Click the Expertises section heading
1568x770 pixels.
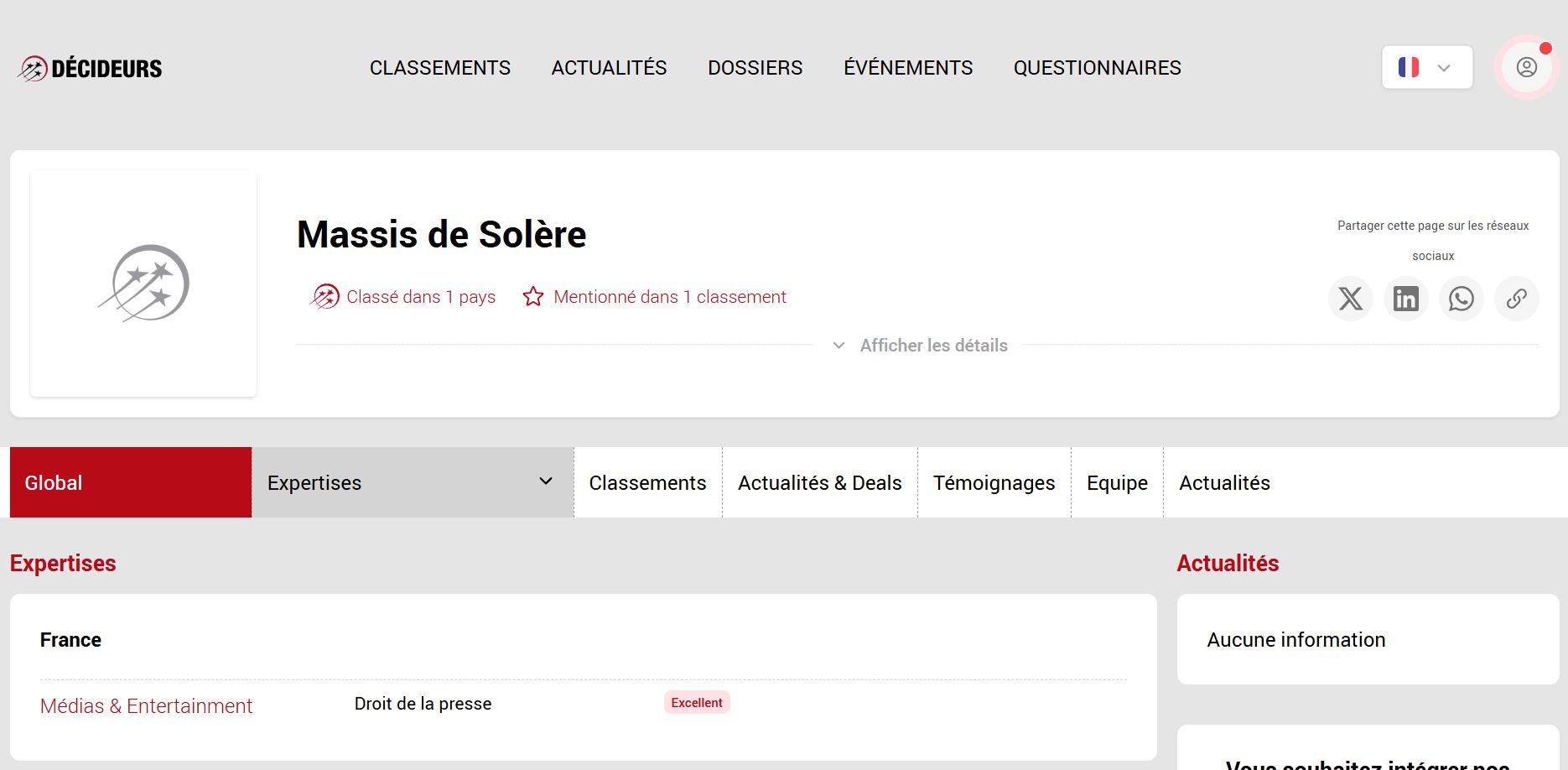tap(63, 564)
